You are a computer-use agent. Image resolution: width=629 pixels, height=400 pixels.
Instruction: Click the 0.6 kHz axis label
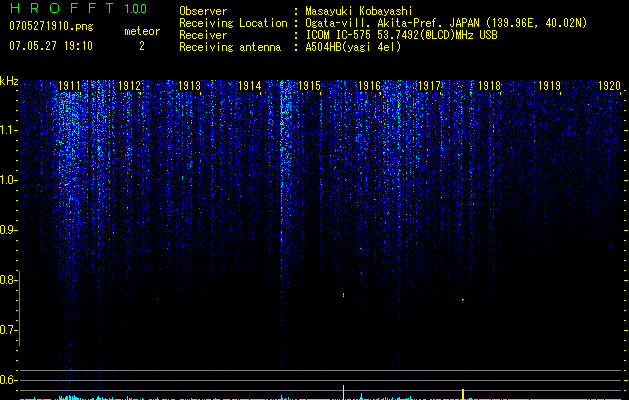(8, 380)
